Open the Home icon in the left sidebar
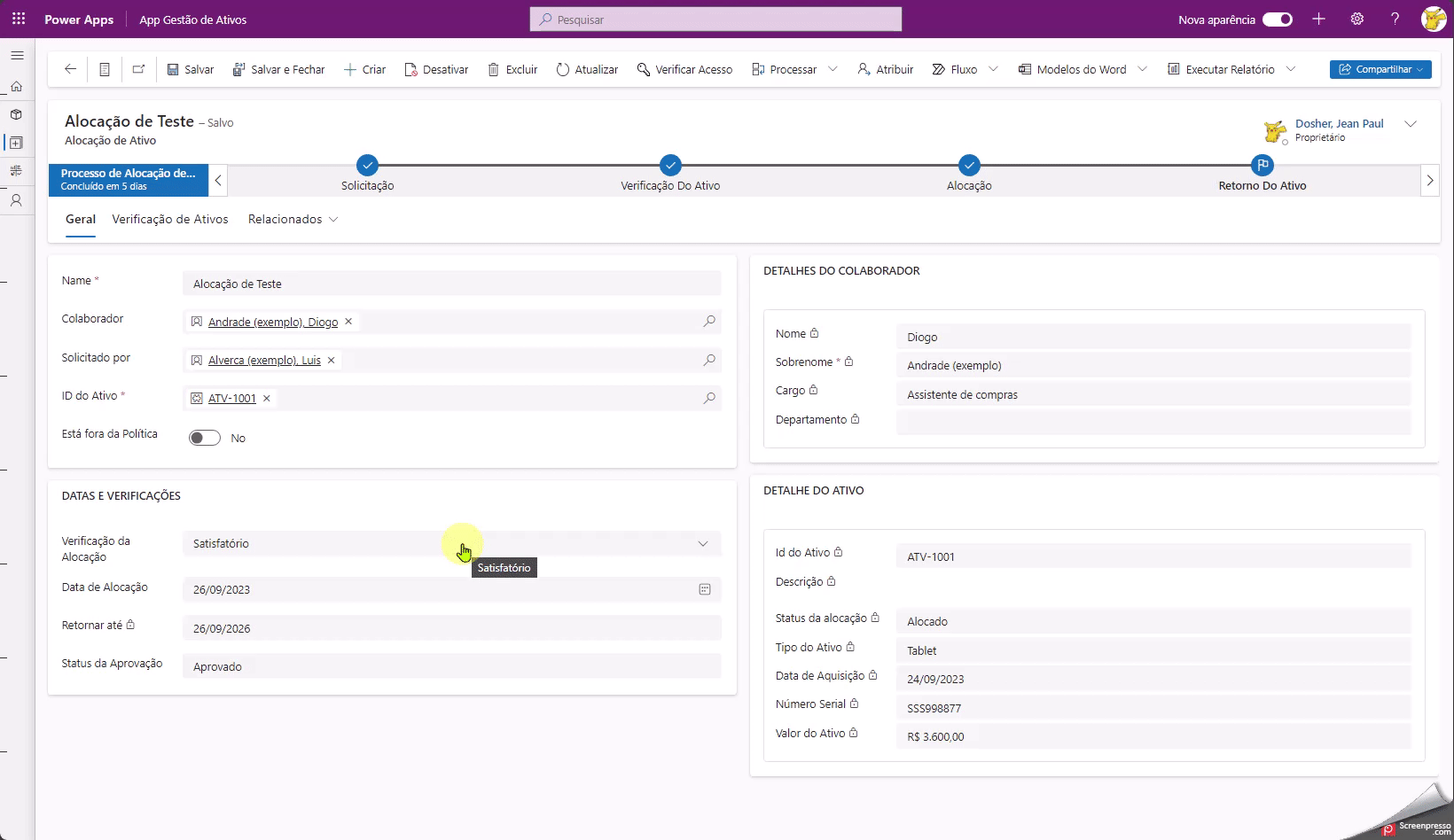Image resolution: width=1454 pixels, height=840 pixels. point(17,86)
